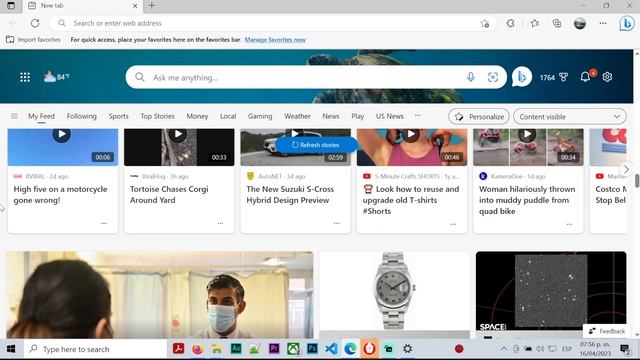This screenshot has height=360, width=640.
Task: Open Premiere Pro from the taskbar
Action: pyautogui.click(x=274, y=349)
